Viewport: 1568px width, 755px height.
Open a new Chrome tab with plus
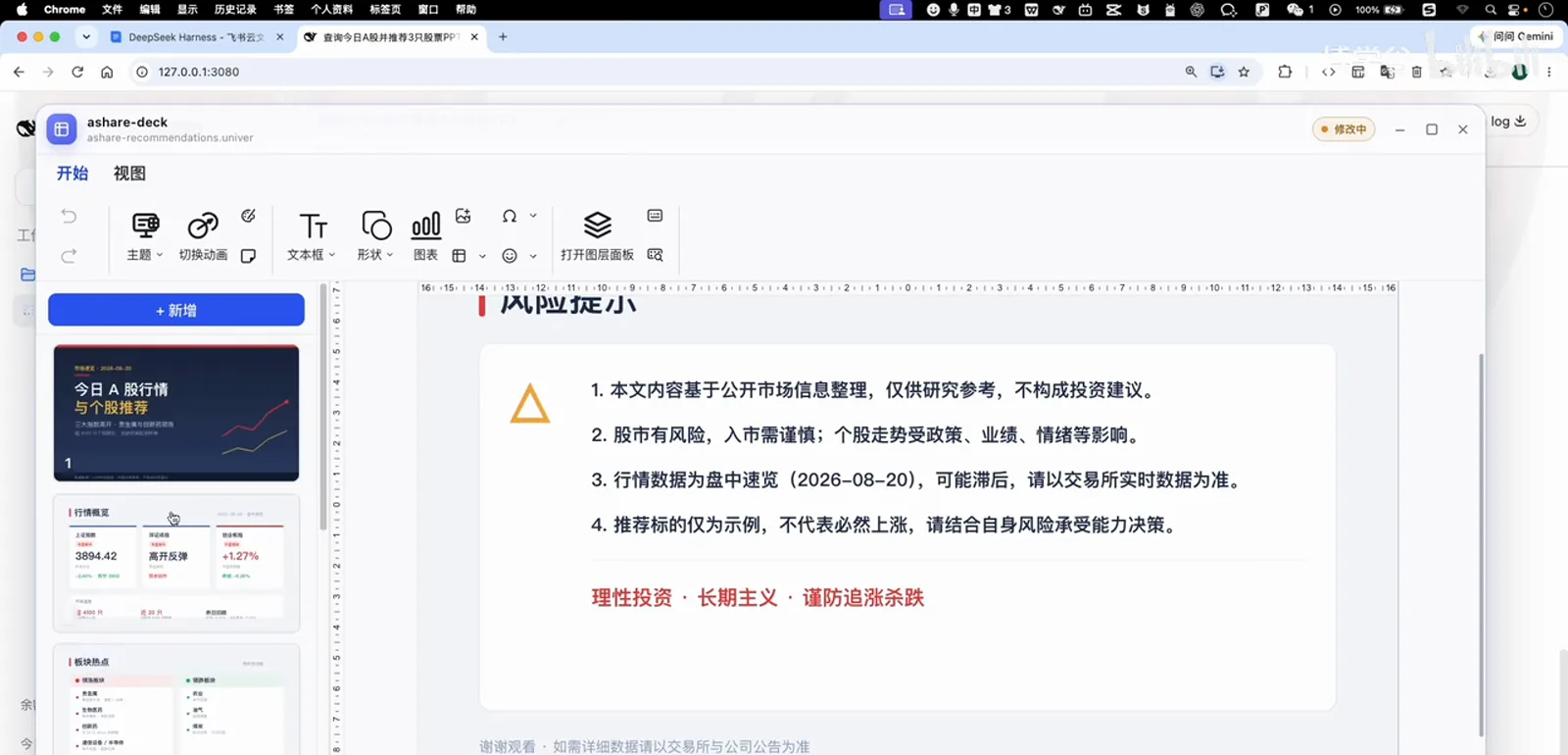pos(503,37)
